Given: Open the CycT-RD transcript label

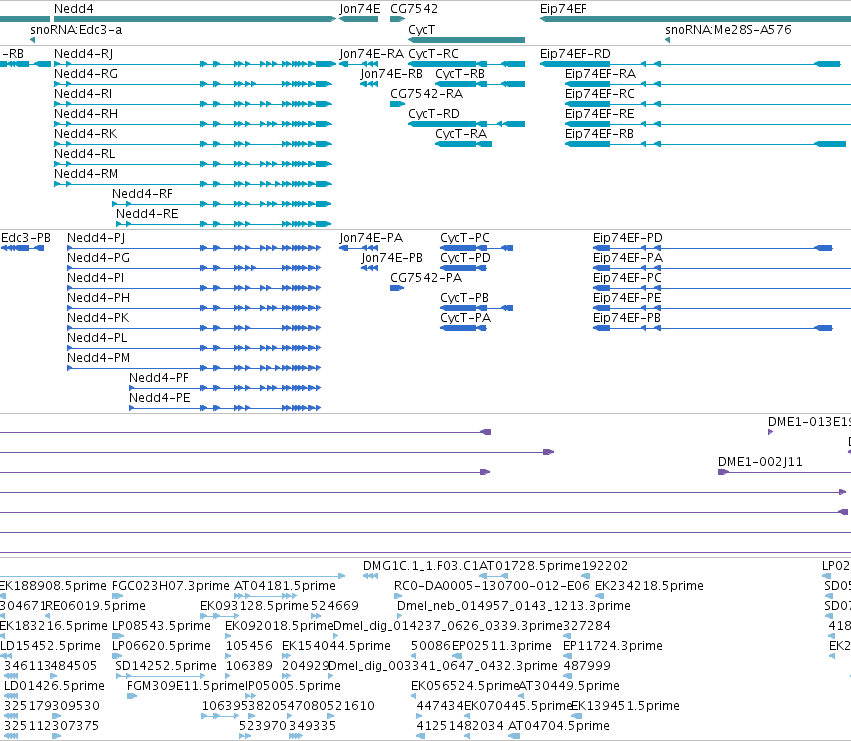Looking at the screenshot, I should (x=434, y=114).
